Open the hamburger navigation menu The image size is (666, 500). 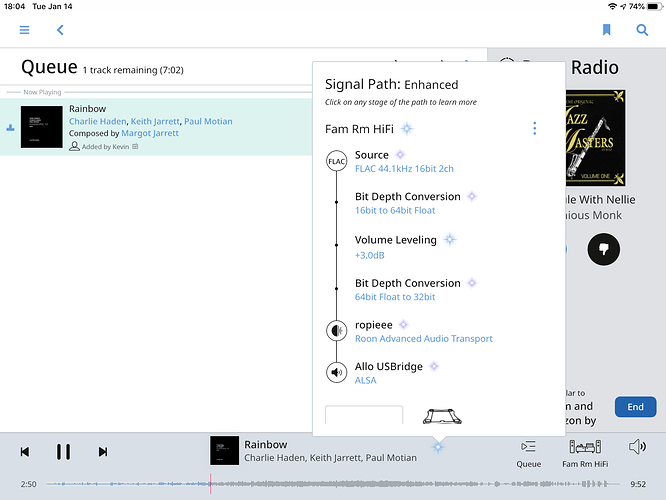(24, 30)
